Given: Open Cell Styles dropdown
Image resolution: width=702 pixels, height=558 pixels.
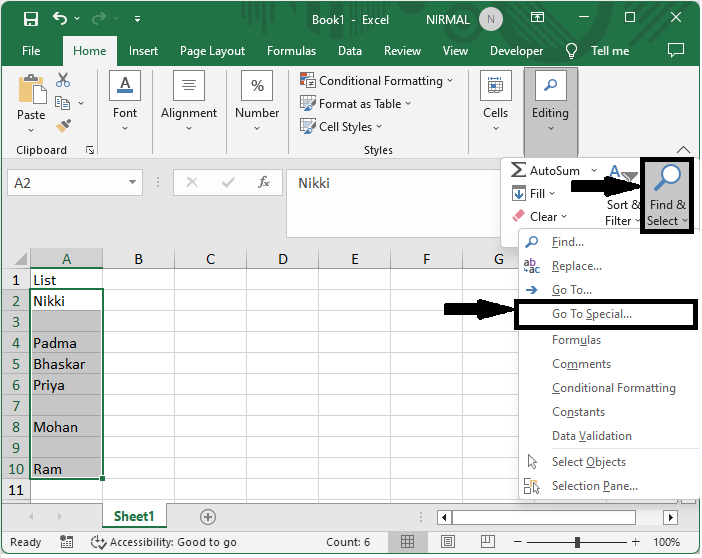Looking at the screenshot, I should [341, 127].
